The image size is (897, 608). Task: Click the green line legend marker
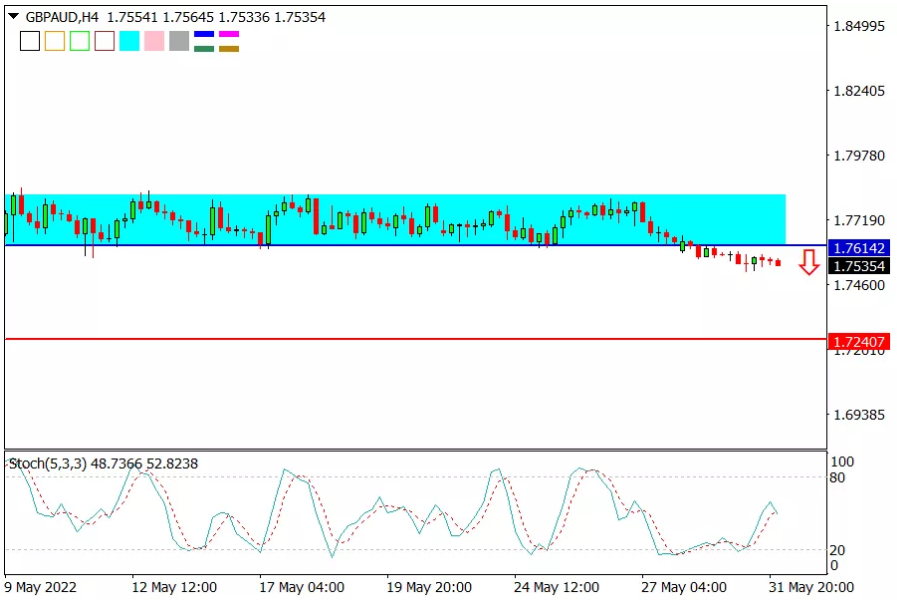point(204,49)
